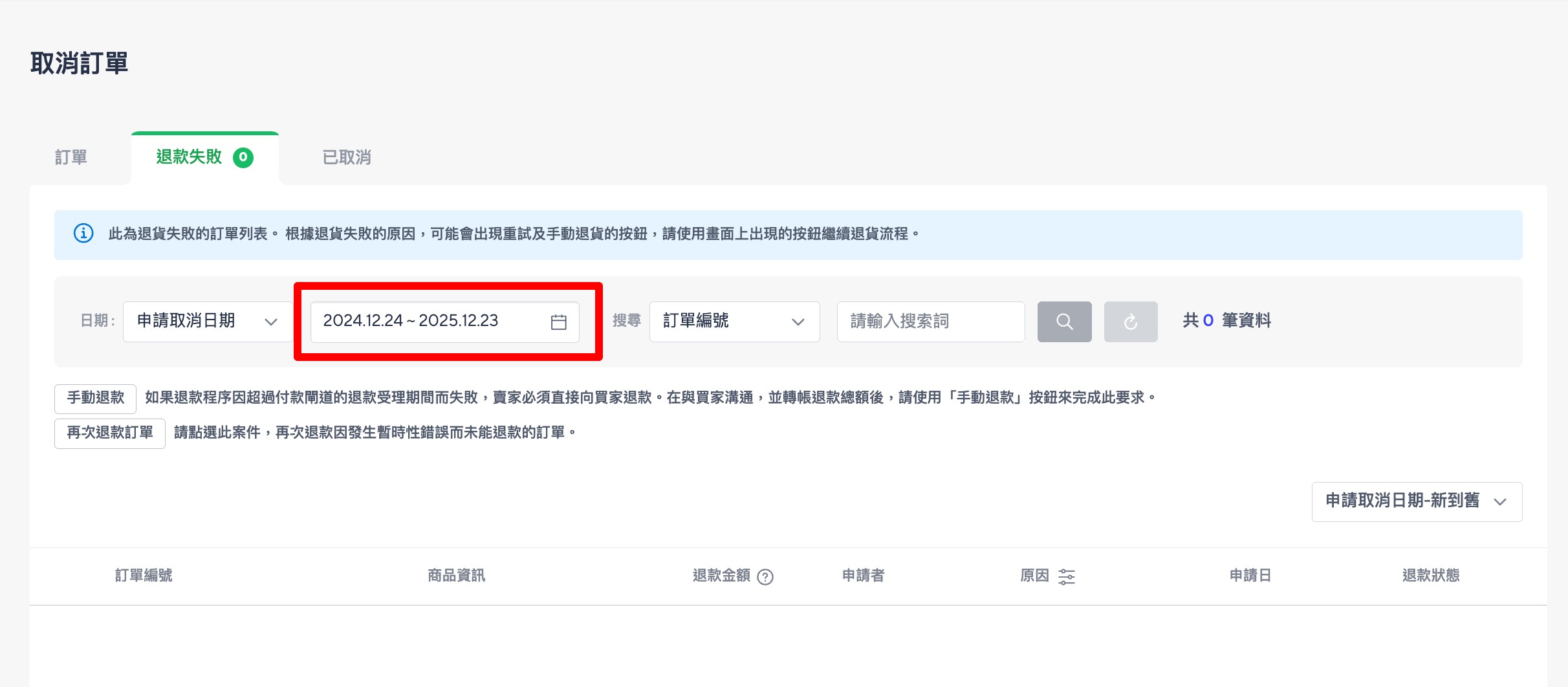The width and height of the screenshot is (1568, 687).
Task: Click the 再次退款訂單 button
Action: click(x=109, y=433)
